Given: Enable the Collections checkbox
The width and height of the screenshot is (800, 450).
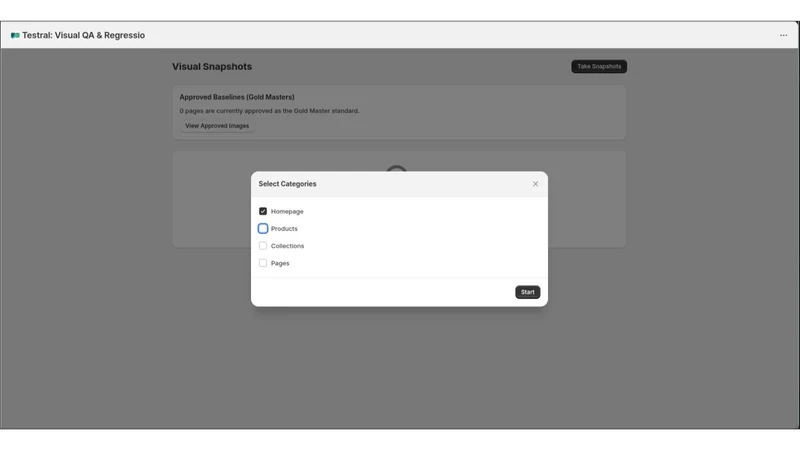Looking at the screenshot, I should pyautogui.click(x=263, y=246).
